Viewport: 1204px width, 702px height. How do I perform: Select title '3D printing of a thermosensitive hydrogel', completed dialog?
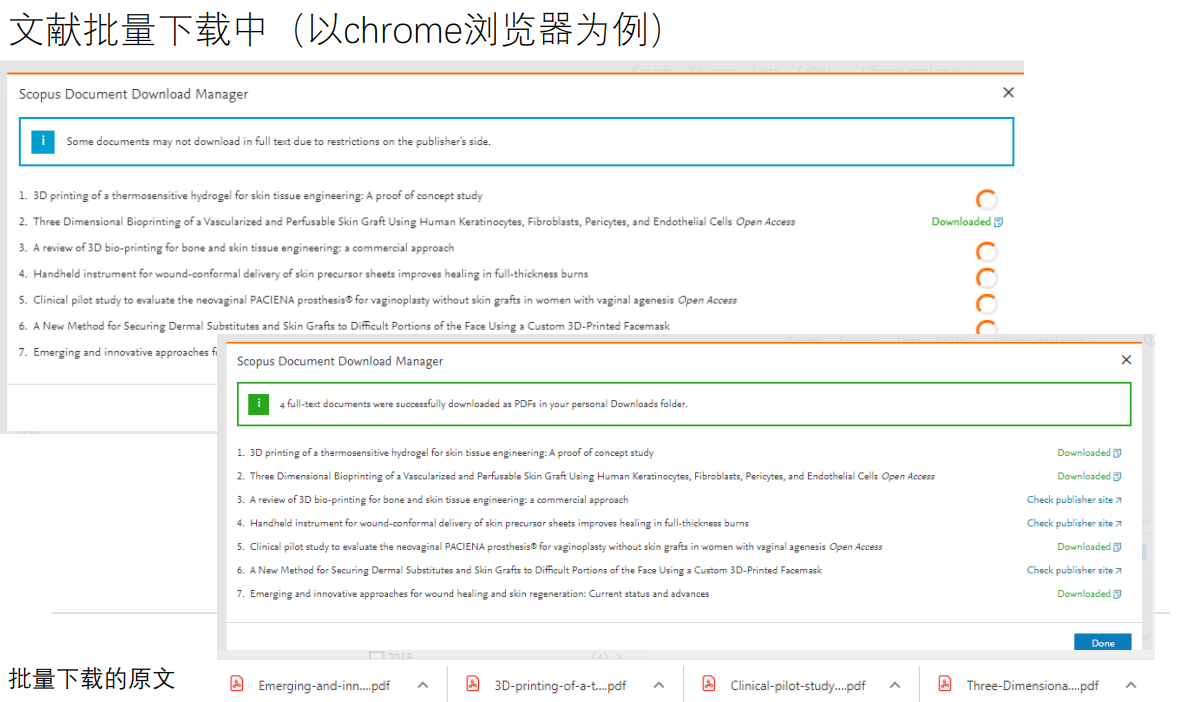click(x=452, y=453)
